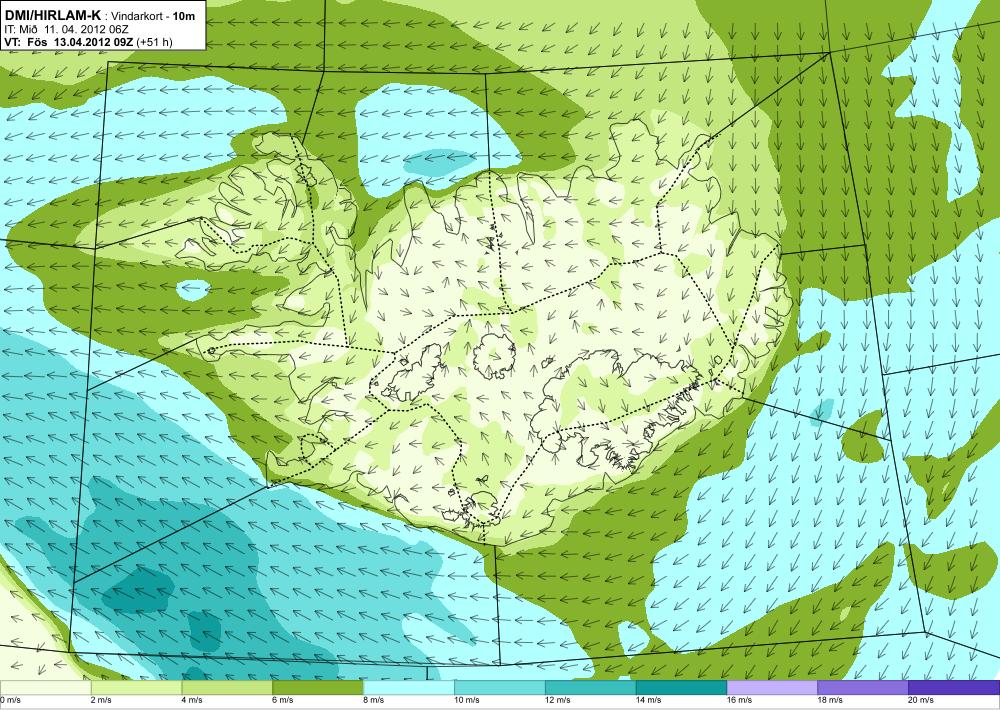Click the '6 m/s' legend label
This screenshot has height=710, width=1000.
pos(284,700)
